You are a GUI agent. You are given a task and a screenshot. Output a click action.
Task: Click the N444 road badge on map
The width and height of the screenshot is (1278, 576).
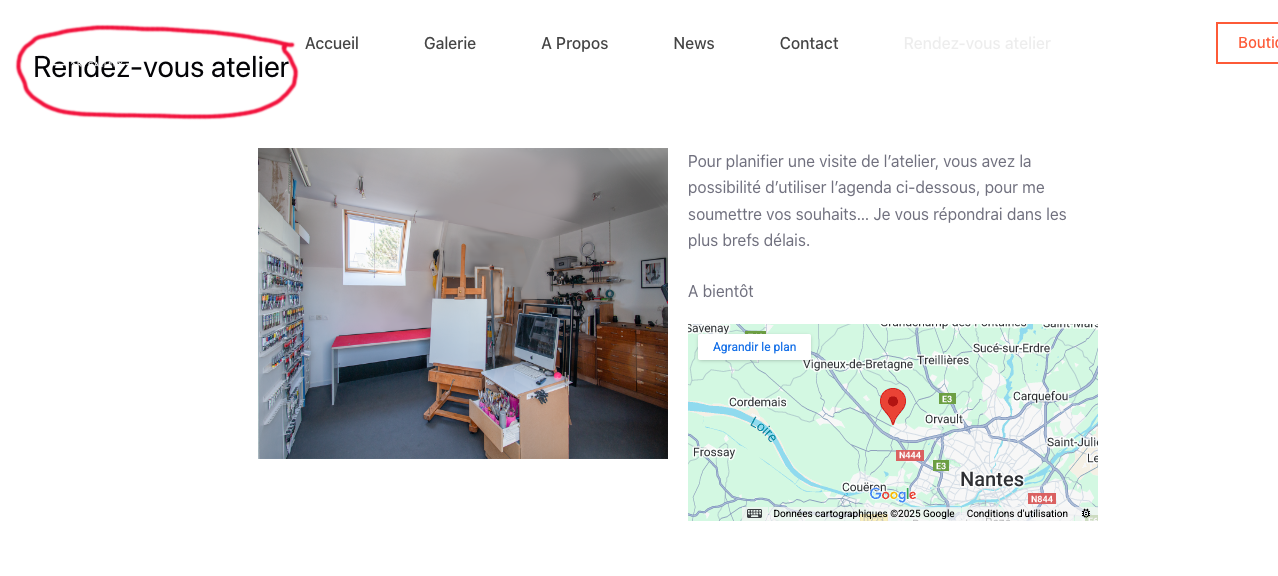pyautogui.click(x=909, y=455)
